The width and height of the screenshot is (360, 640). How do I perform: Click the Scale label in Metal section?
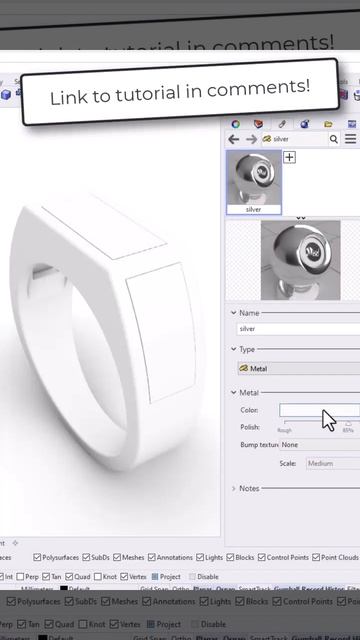(x=288, y=463)
